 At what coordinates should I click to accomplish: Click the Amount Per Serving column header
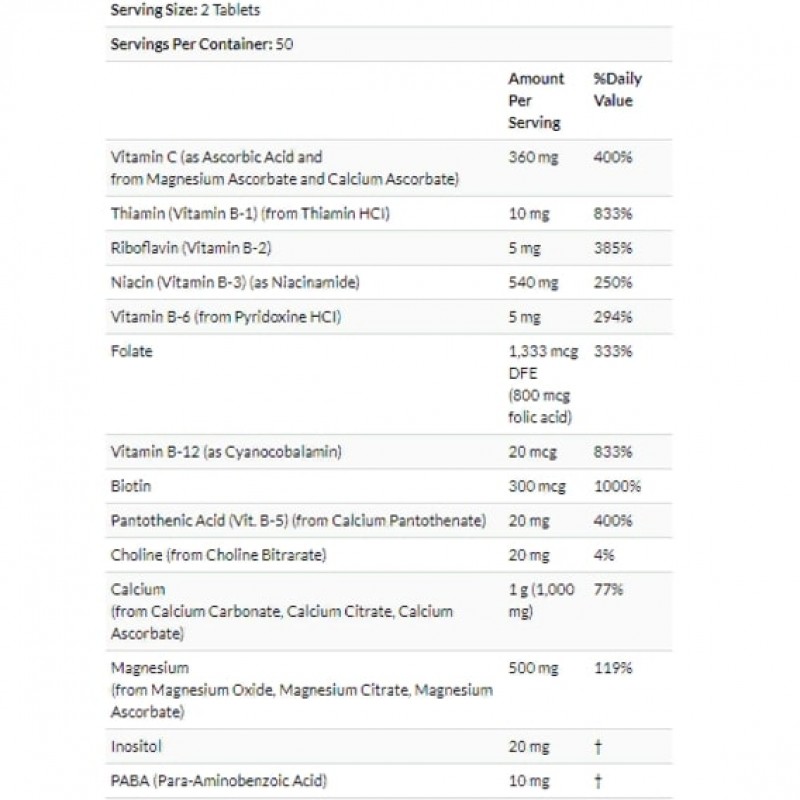pyautogui.click(x=536, y=100)
